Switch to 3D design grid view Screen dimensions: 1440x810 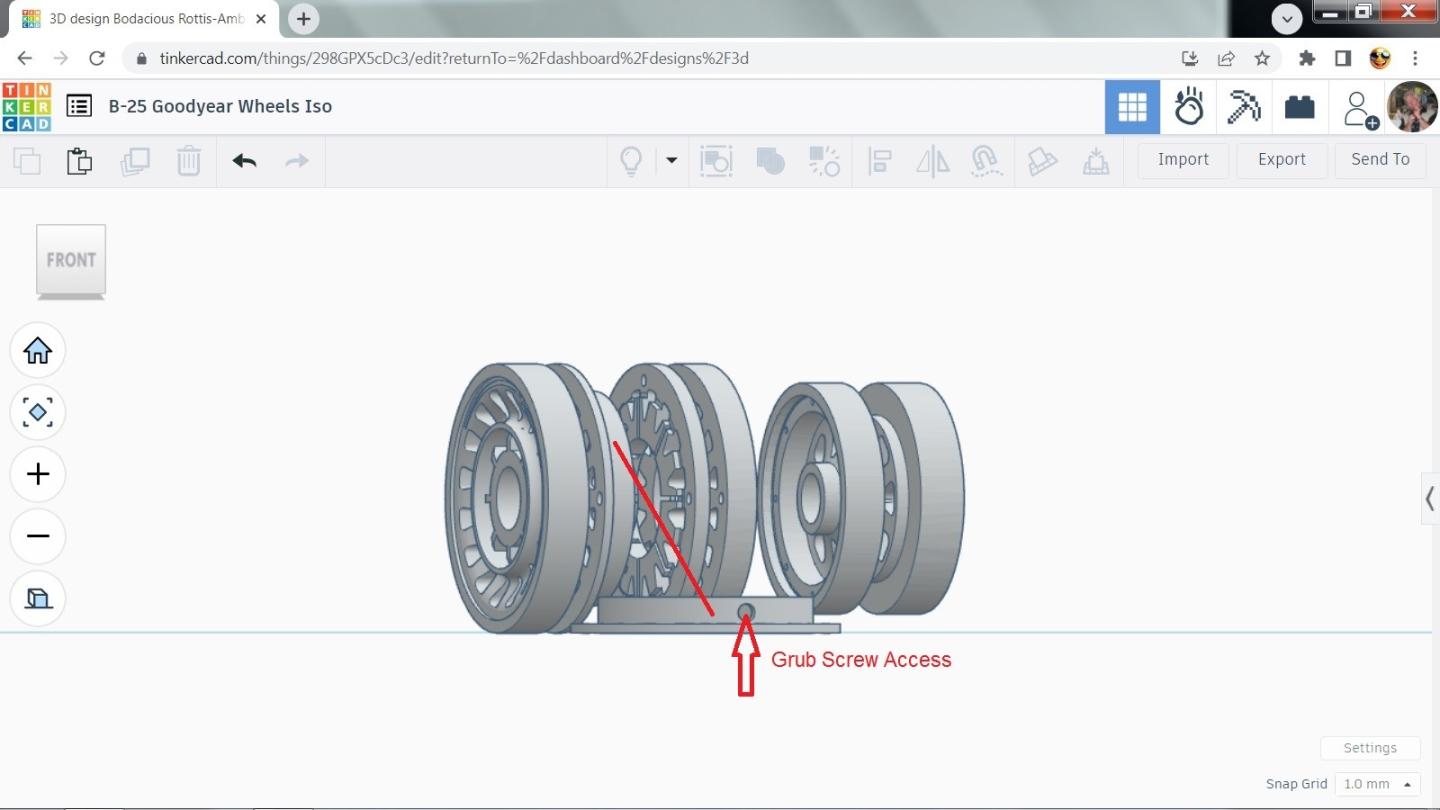[1132, 107]
